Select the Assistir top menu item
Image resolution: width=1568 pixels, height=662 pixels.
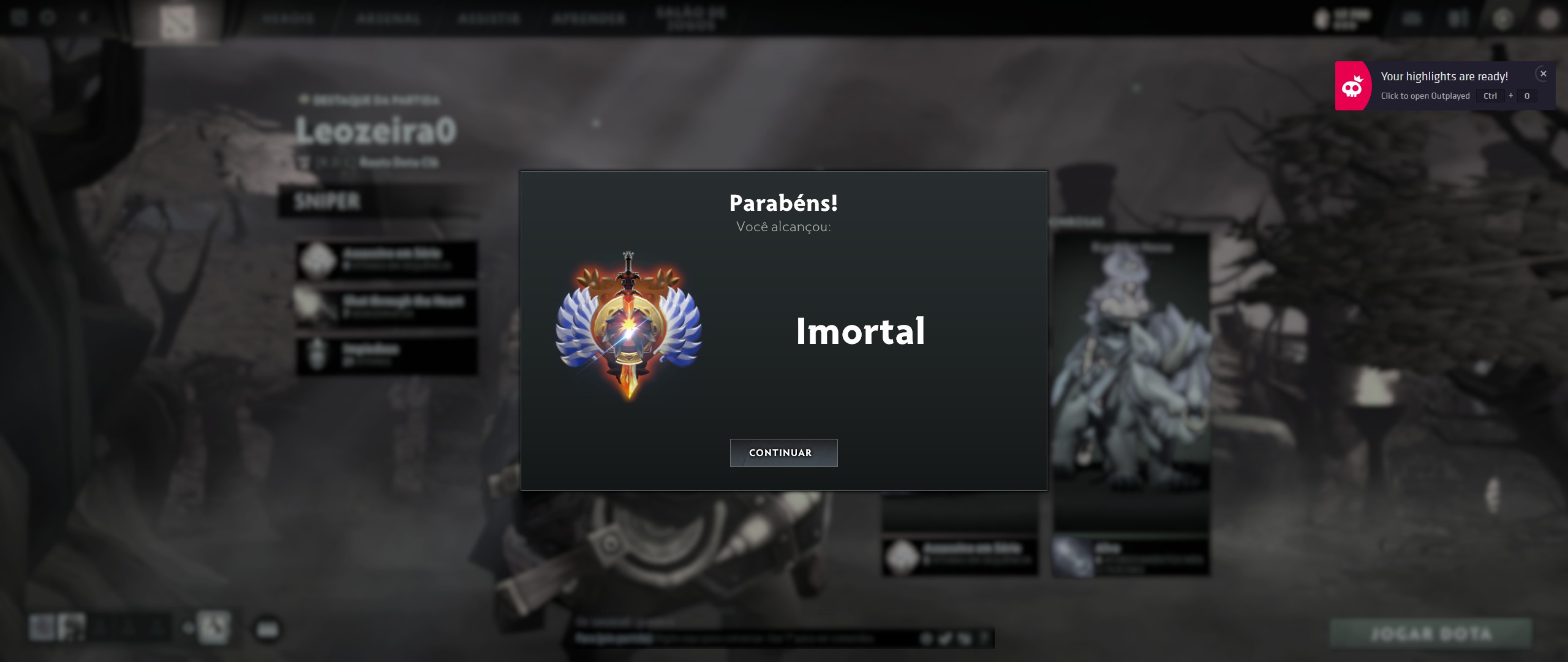point(488,18)
